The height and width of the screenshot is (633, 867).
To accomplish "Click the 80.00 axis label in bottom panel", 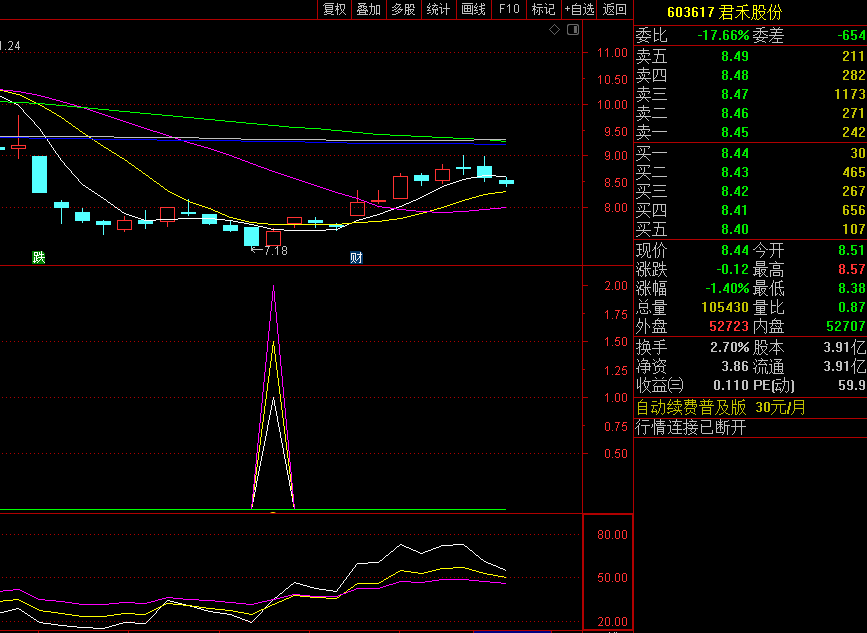I will point(612,535).
